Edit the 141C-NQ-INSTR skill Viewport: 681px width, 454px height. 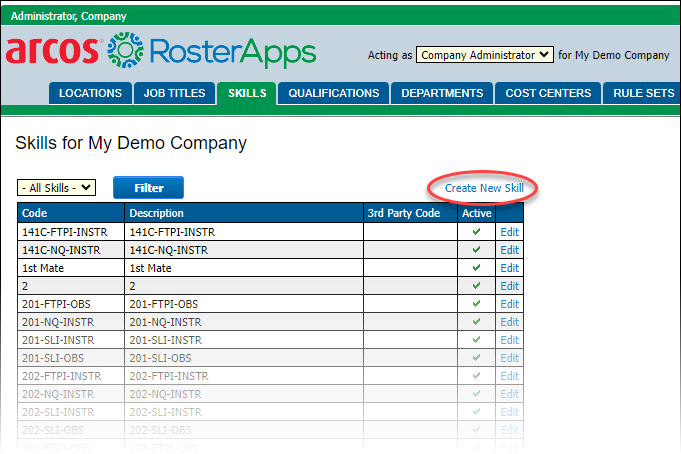coord(509,250)
